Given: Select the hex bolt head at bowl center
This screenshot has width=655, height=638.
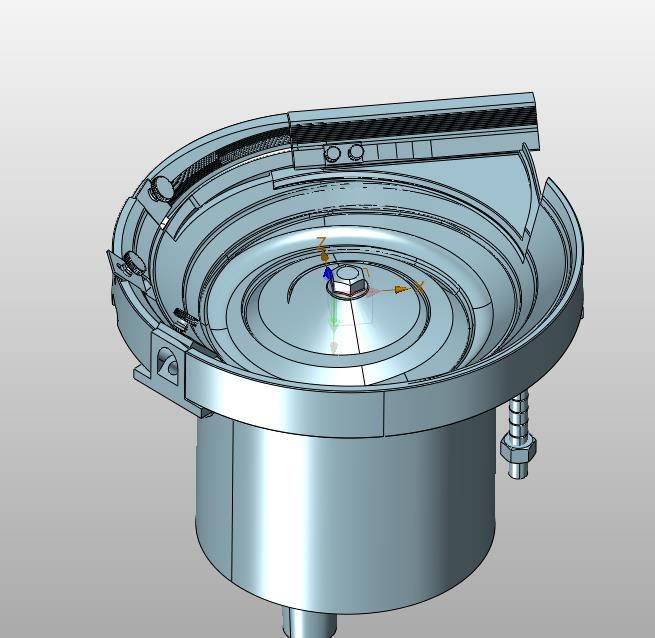Looking at the screenshot, I should pyautogui.click(x=349, y=281).
